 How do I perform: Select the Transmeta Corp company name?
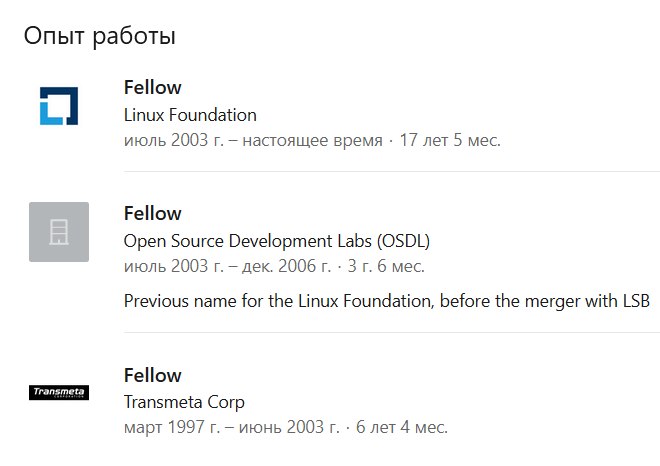[x=184, y=402]
